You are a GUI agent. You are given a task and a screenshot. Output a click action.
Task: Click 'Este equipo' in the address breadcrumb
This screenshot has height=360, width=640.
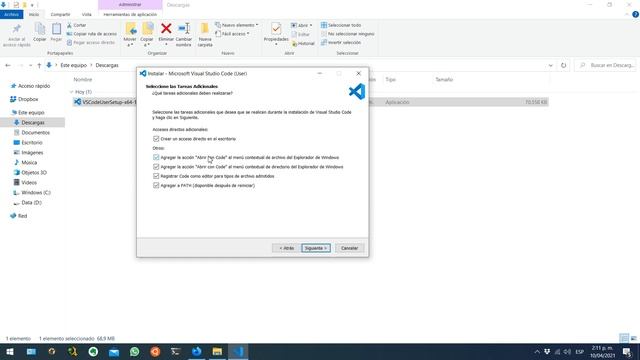click(x=74, y=65)
